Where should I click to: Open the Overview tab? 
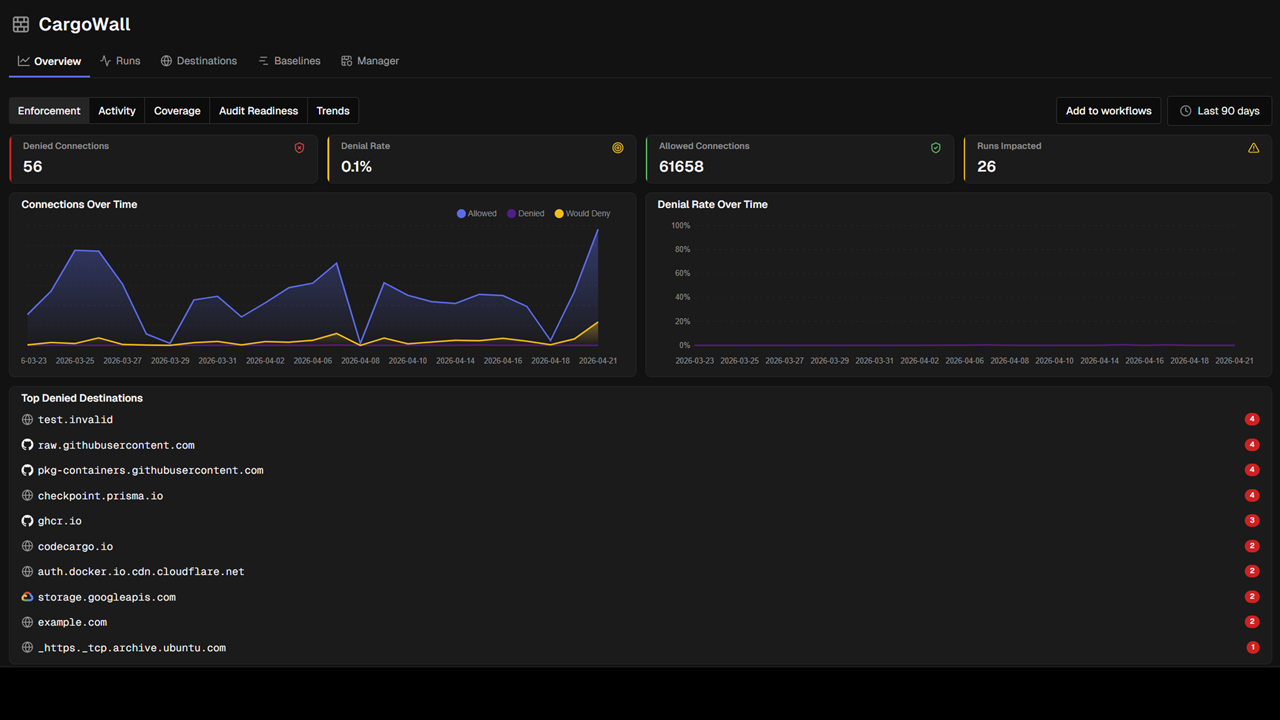point(50,61)
